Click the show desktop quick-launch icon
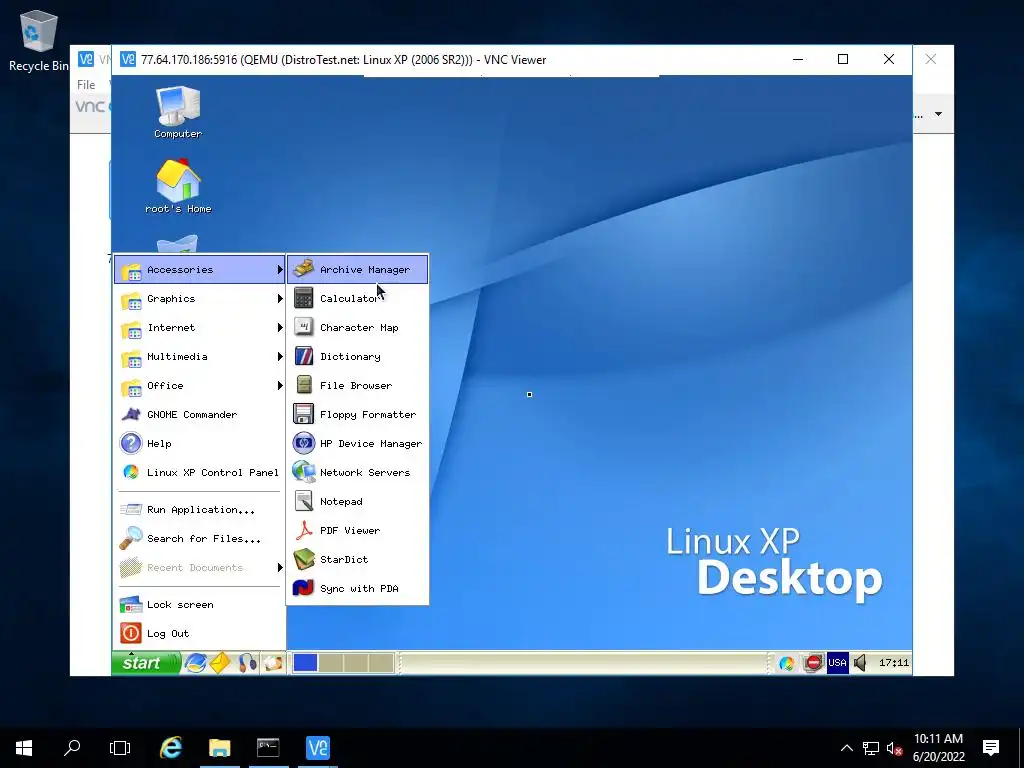 tap(273, 663)
